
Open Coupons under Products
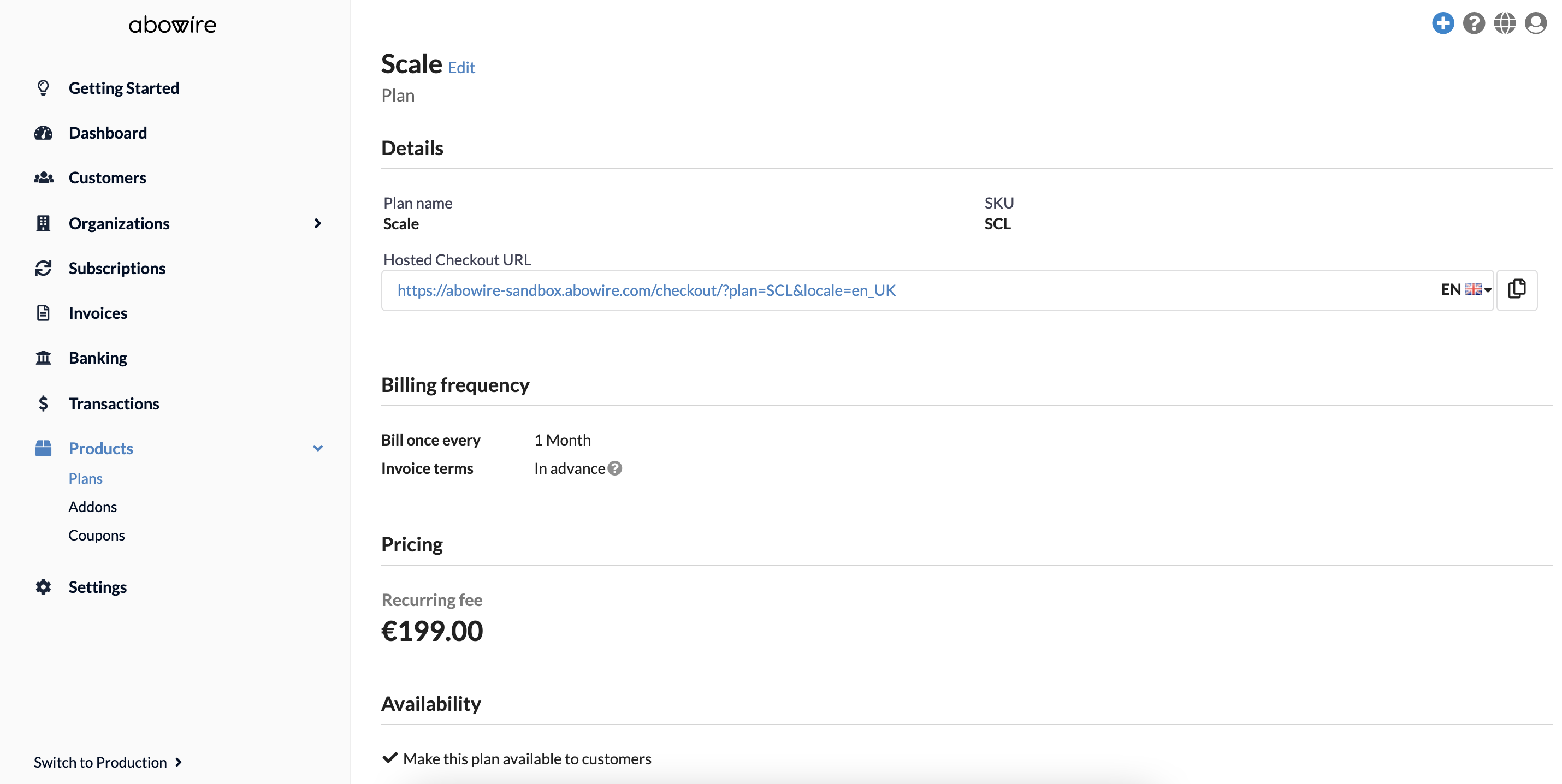click(x=97, y=535)
